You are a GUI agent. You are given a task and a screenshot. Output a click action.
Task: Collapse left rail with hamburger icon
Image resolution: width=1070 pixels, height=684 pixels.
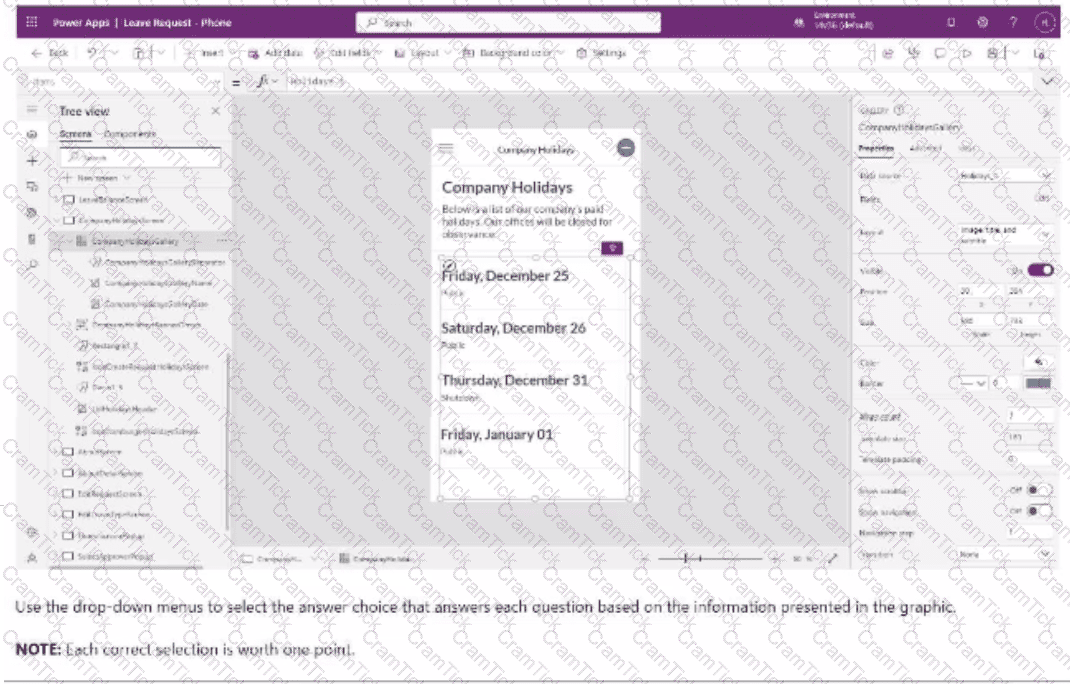(31, 109)
